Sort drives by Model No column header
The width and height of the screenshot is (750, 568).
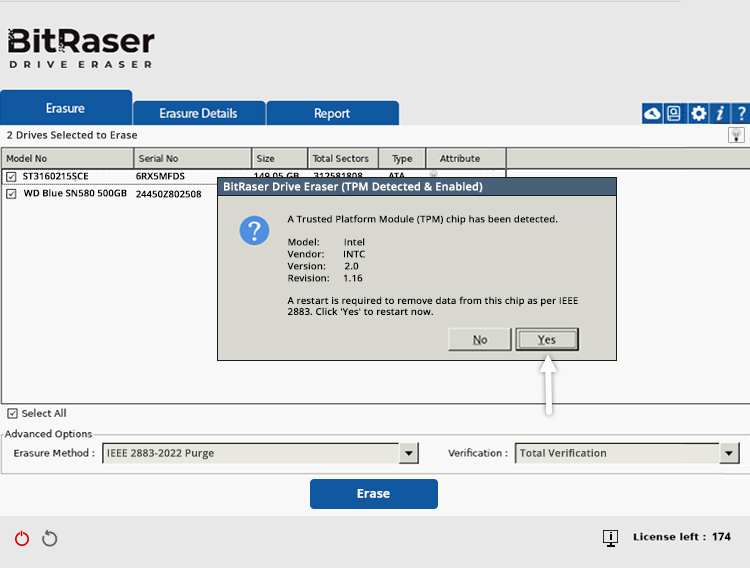coord(67,158)
